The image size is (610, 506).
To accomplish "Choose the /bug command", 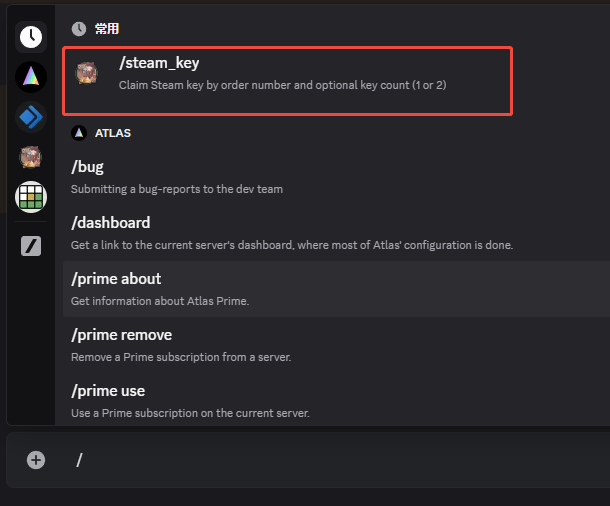I will point(337,177).
